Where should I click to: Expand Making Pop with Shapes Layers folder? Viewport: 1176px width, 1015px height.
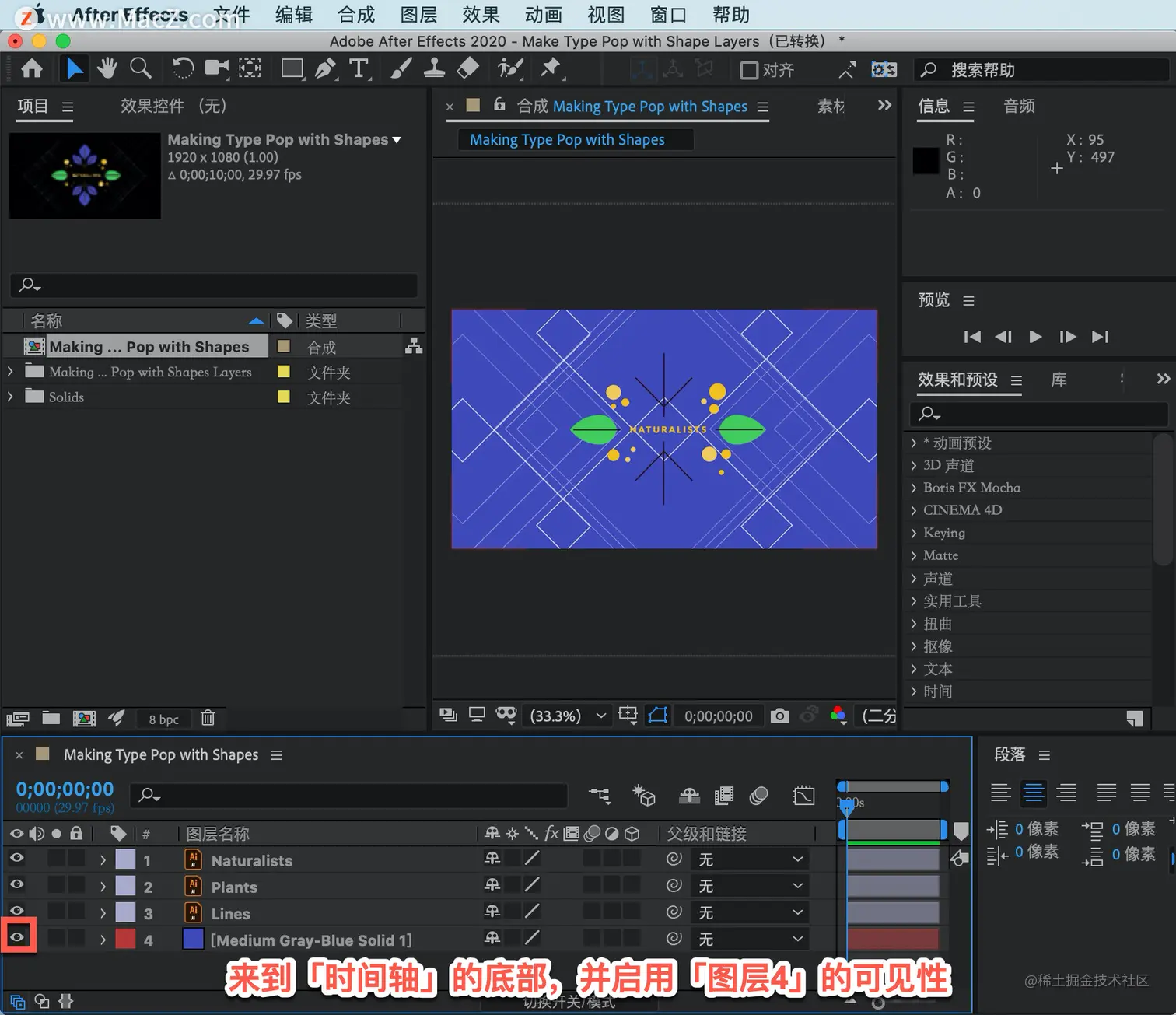click(10, 372)
